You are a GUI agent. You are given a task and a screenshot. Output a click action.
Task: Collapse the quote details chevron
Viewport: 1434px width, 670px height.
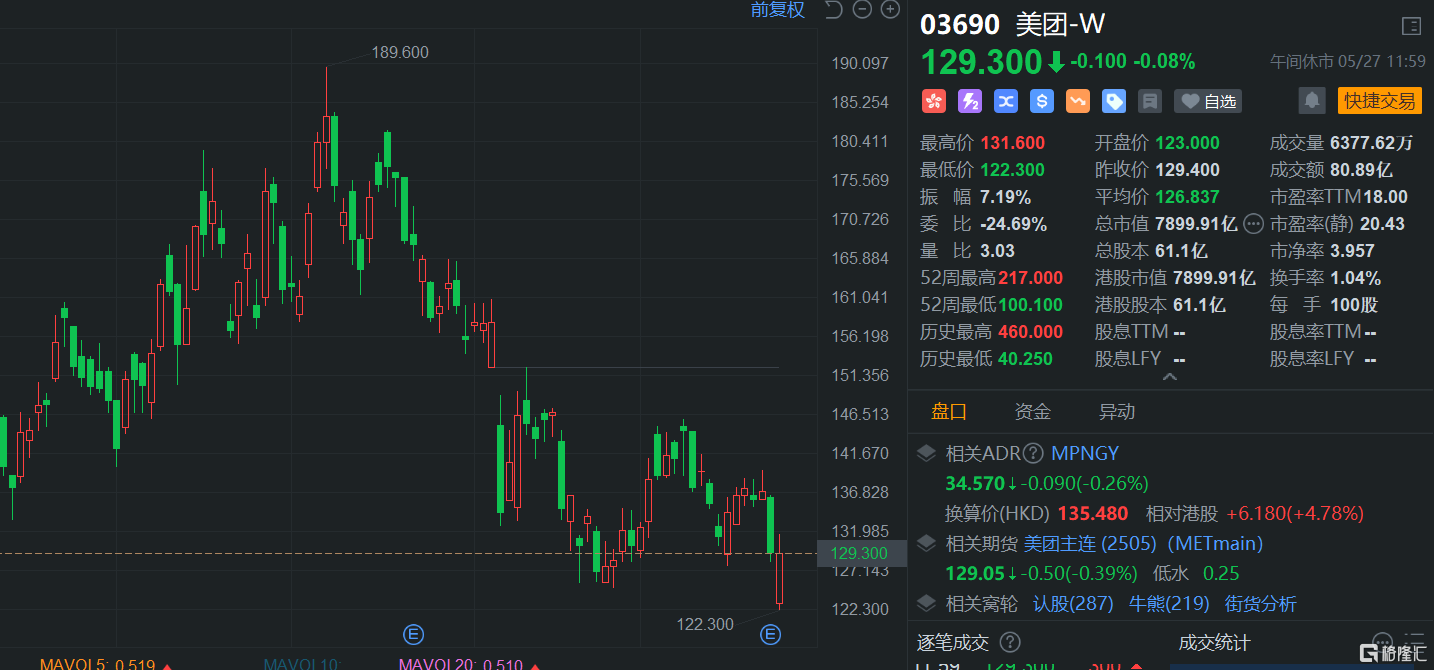point(1170,377)
